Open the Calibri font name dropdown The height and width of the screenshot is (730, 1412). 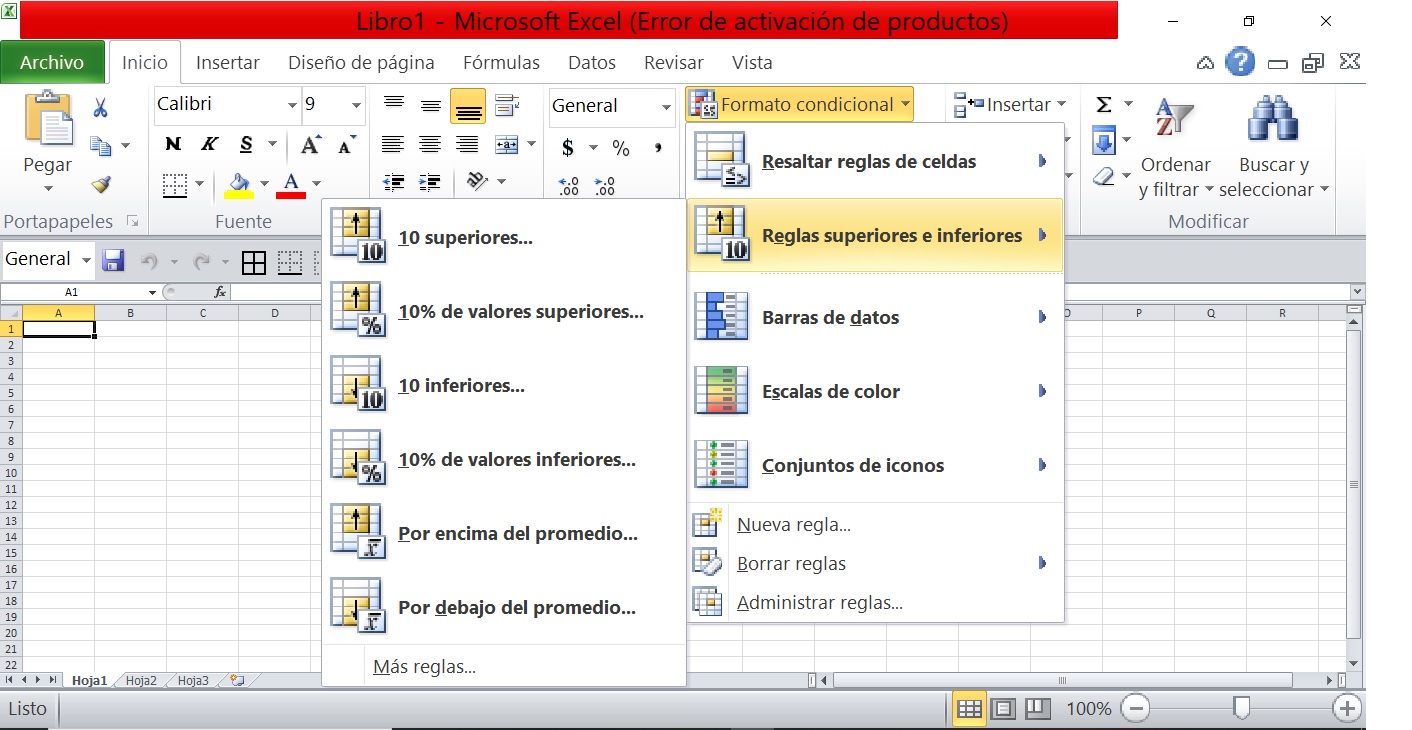click(x=292, y=105)
